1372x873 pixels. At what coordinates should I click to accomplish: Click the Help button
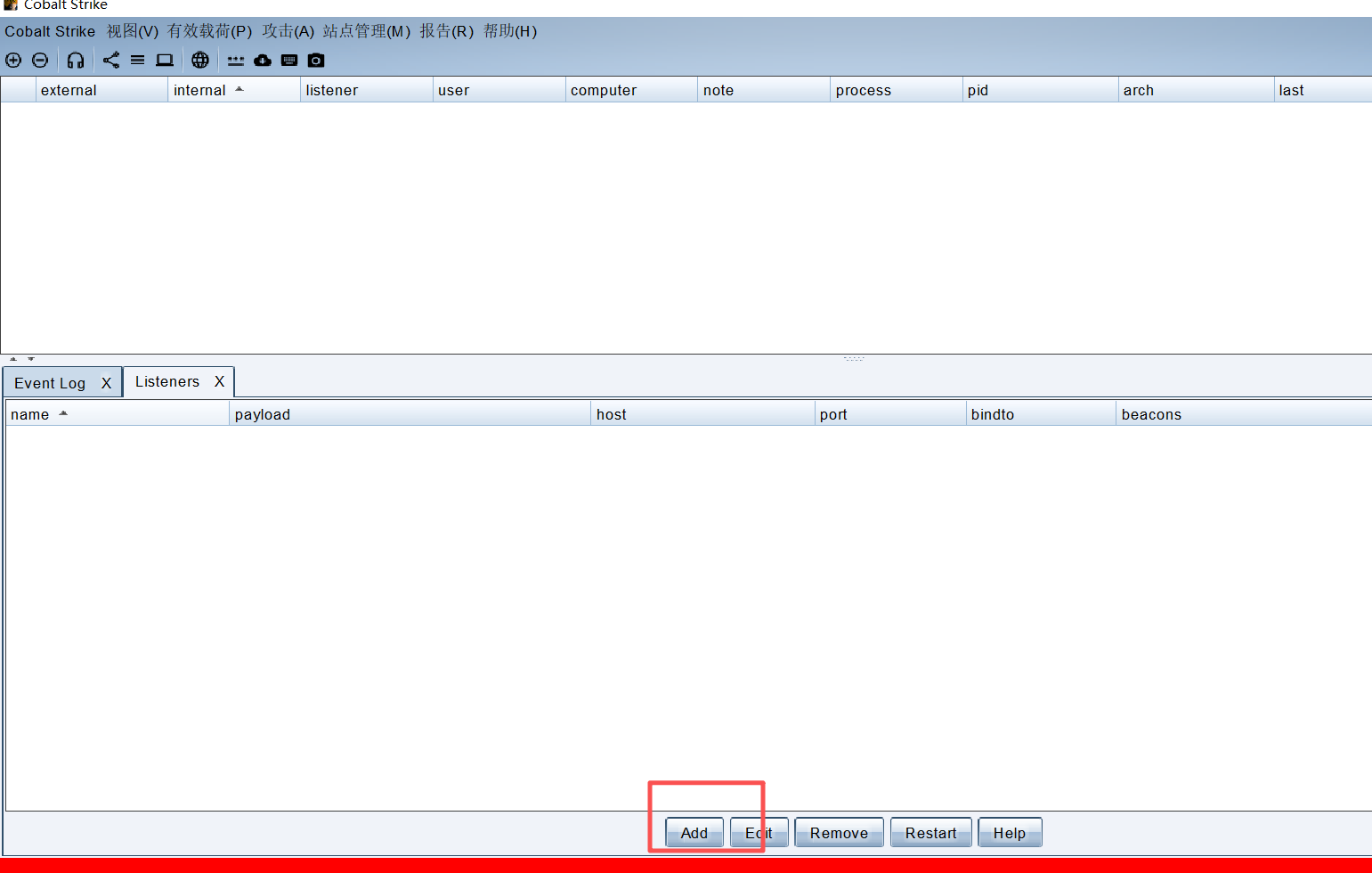tap(1010, 833)
